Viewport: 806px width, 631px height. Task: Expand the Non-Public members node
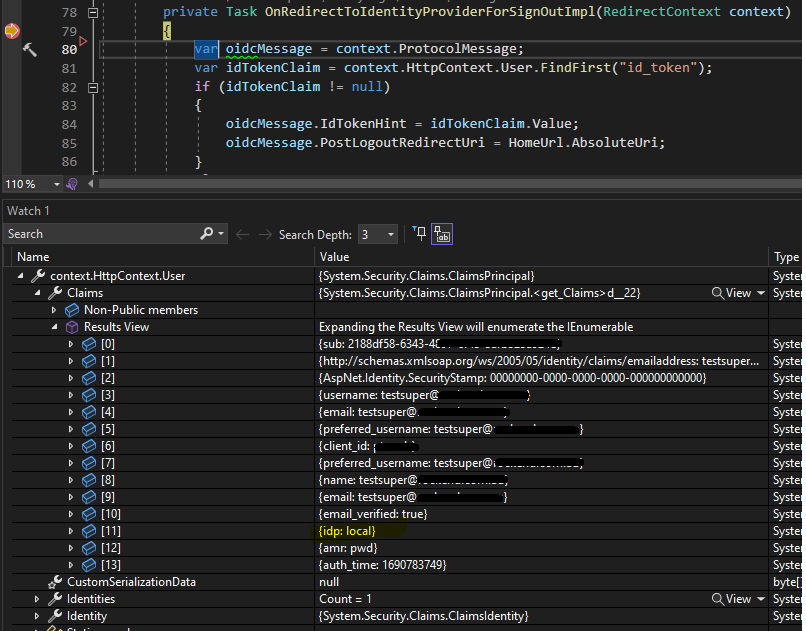tap(55, 309)
